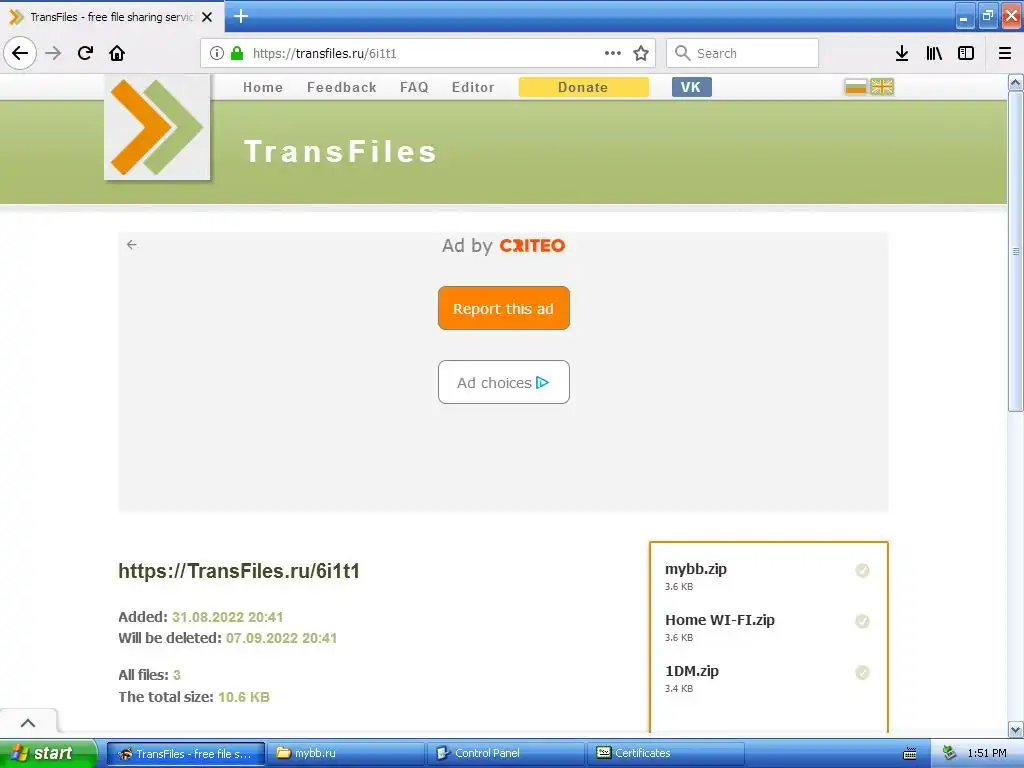This screenshot has height=768, width=1024.
Task: Click the keyboard icon in taskbar
Action: point(910,754)
